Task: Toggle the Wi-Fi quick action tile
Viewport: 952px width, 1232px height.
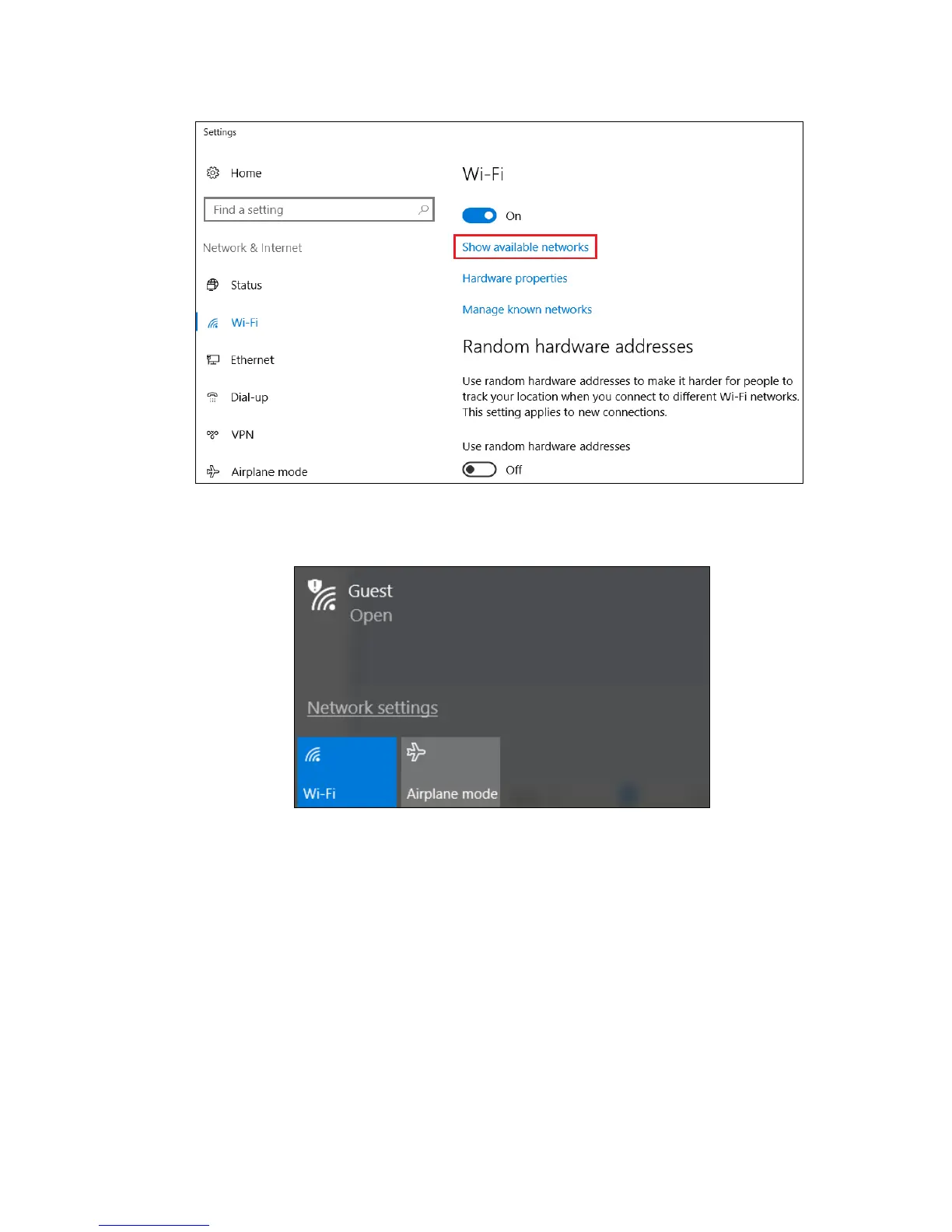Action: pyautogui.click(x=347, y=772)
